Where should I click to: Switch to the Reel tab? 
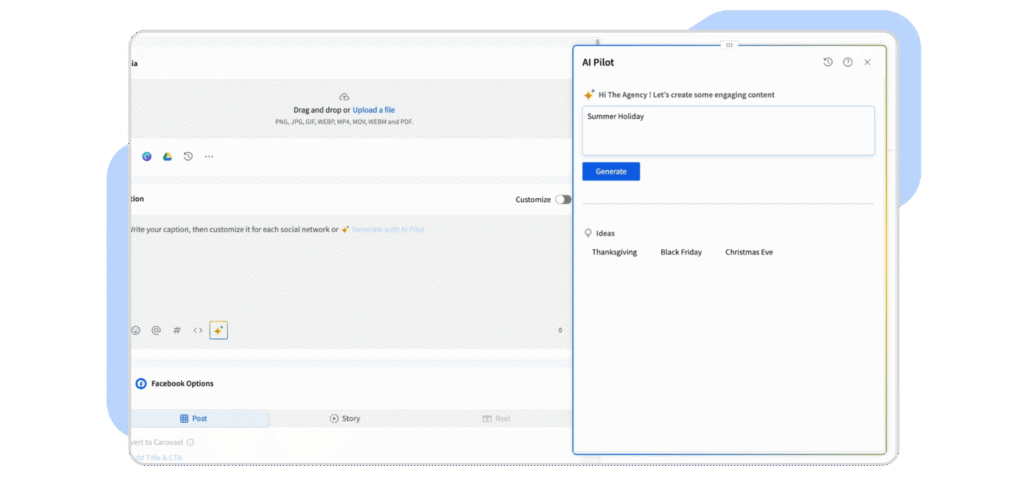496,419
